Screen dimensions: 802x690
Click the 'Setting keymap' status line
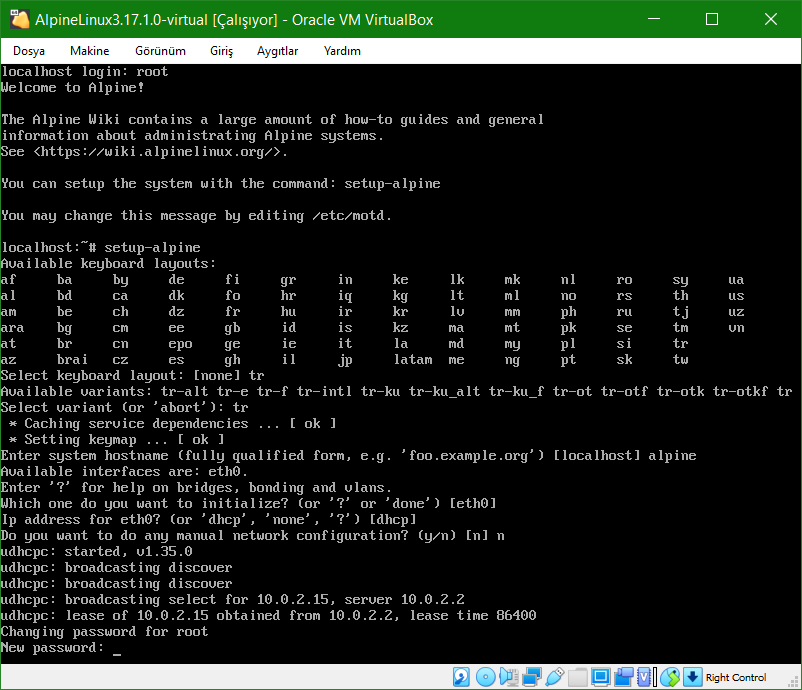[x=117, y=439]
